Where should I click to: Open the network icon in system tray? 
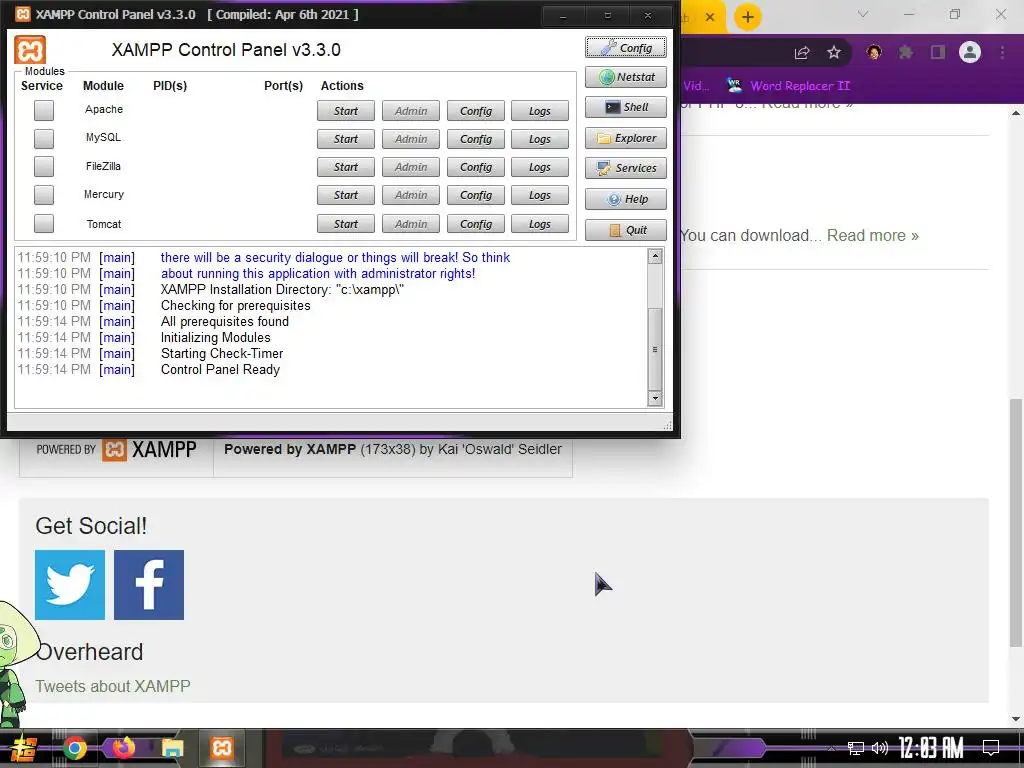click(x=856, y=748)
